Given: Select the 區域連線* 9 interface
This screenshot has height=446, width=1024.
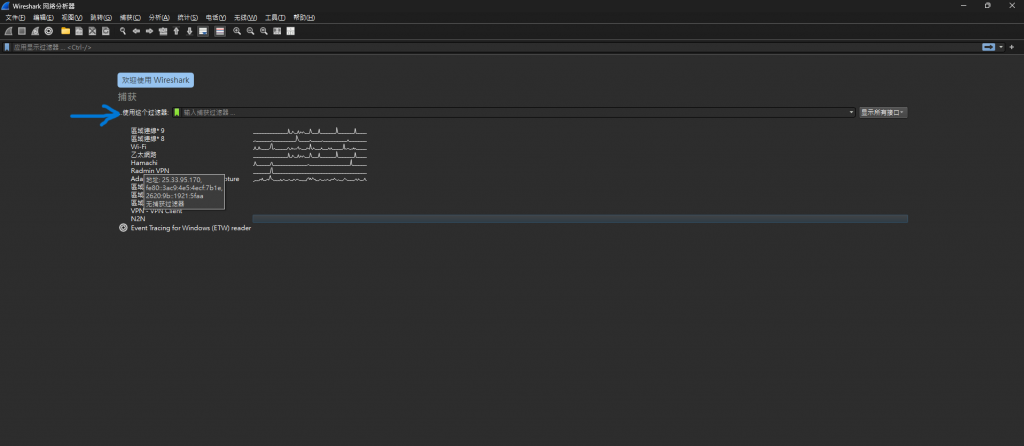Looking at the screenshot, I should coord(148,131).
